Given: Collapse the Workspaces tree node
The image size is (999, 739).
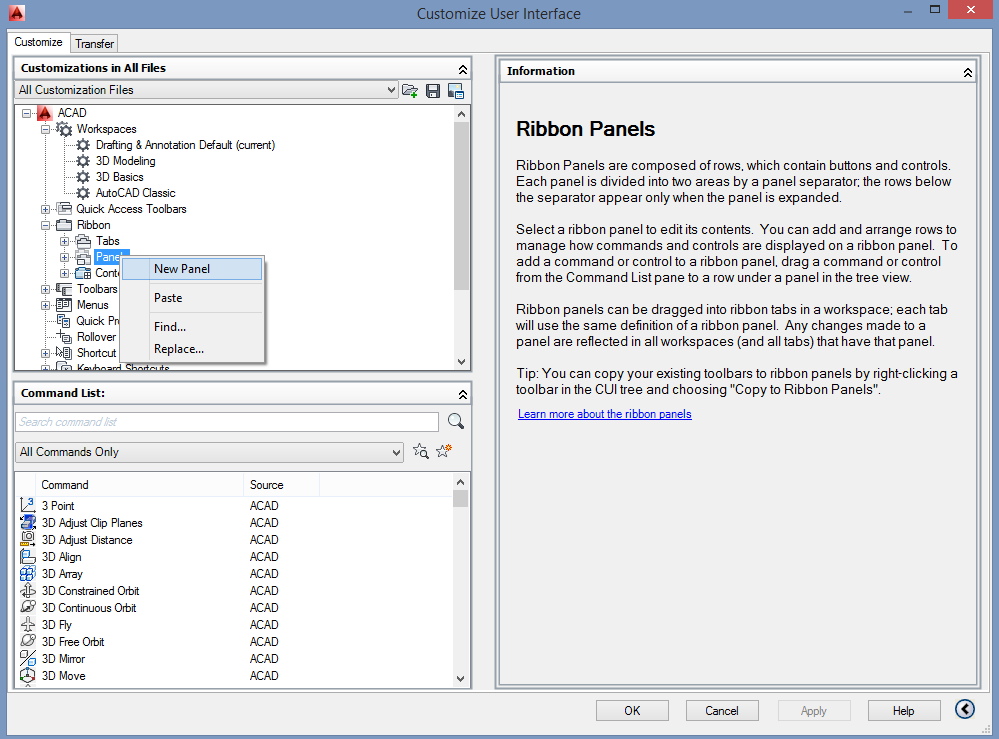Looking at the screenshot, I should 46,129.
